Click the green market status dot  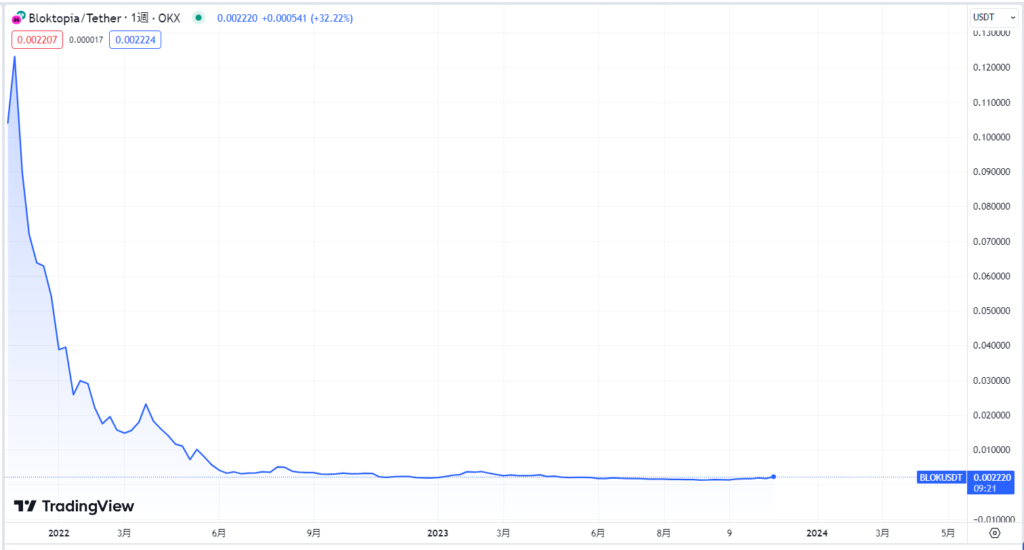click(x=198, y=18)
